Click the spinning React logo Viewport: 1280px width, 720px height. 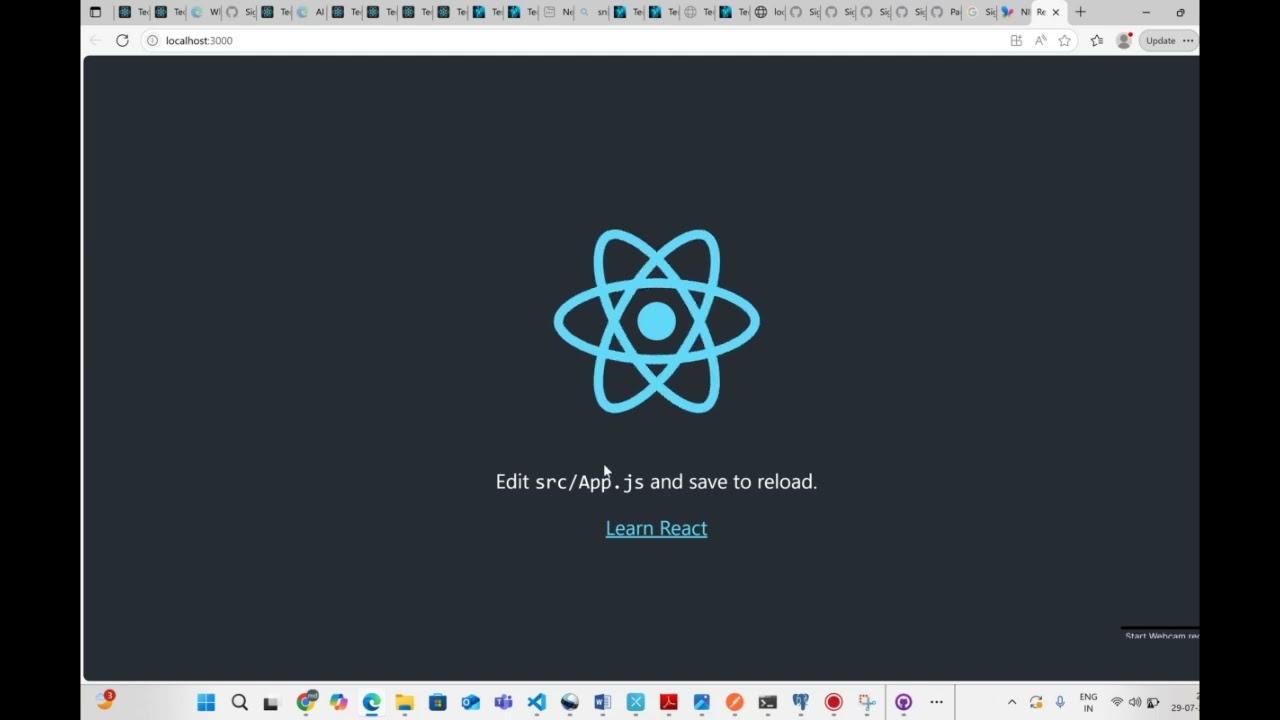point(657,321)
